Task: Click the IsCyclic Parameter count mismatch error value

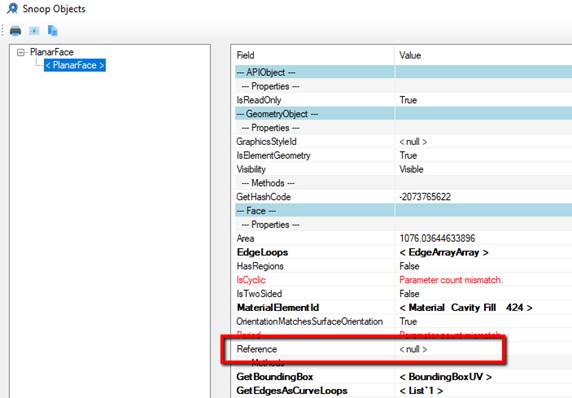Action: coord(451,280)
